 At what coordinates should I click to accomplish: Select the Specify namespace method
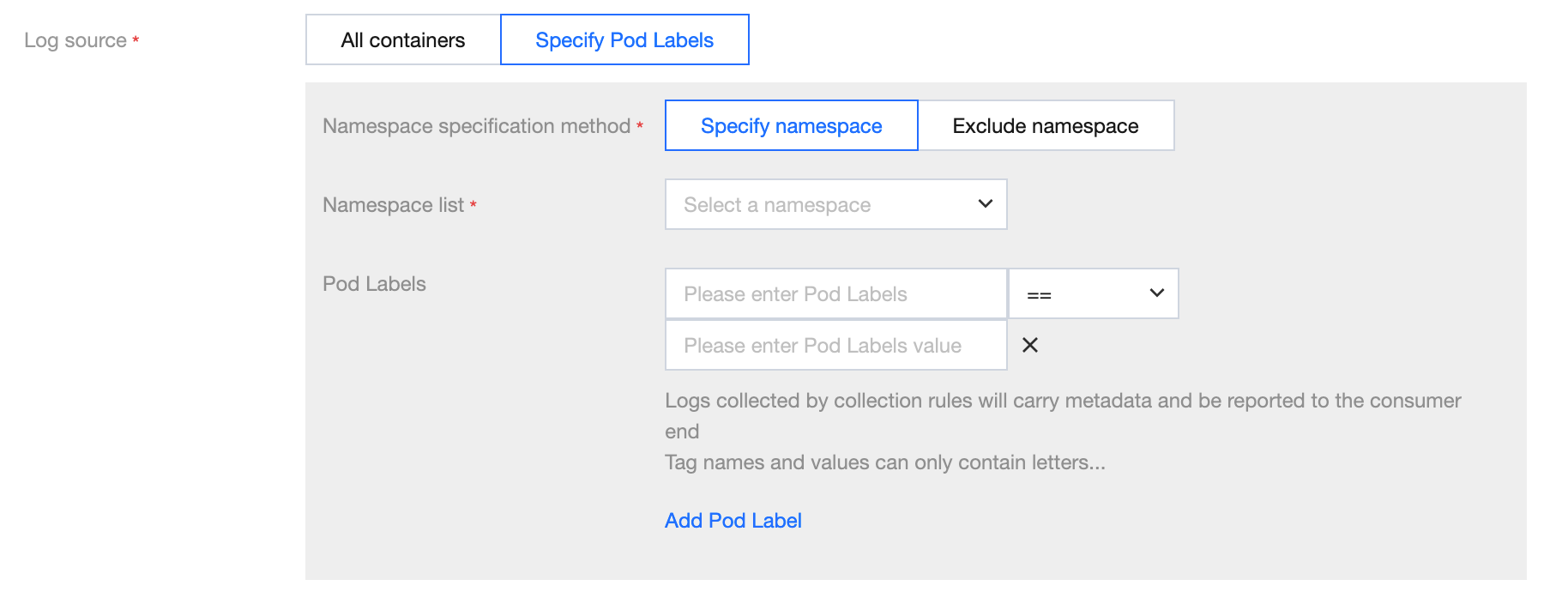(x=791, y=126)
